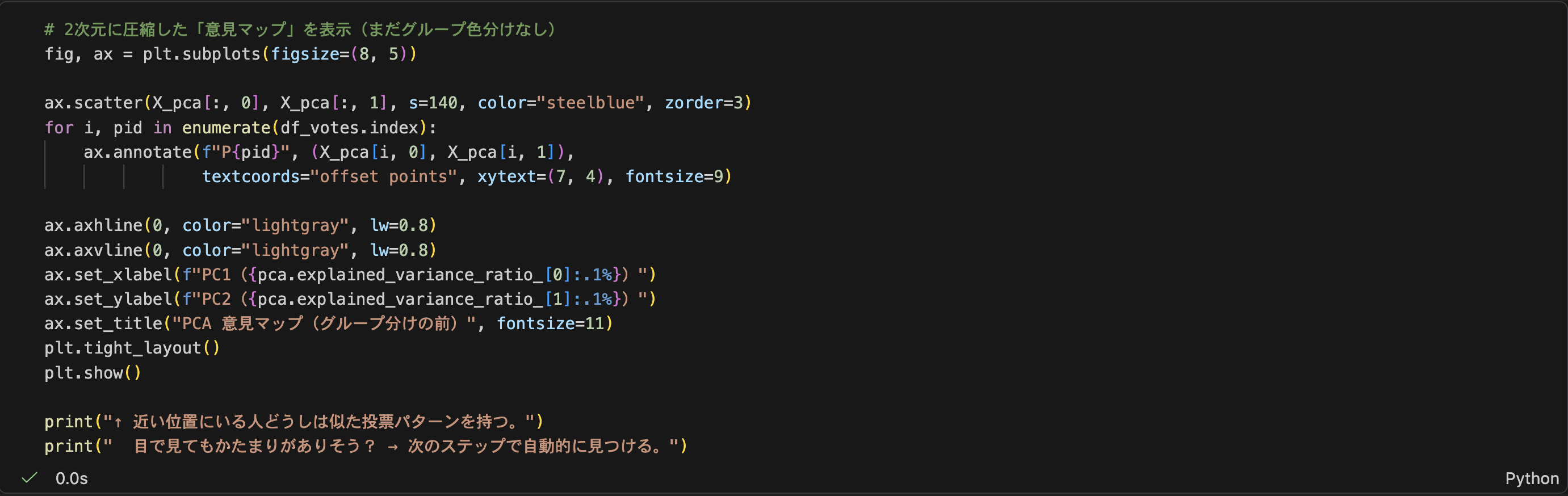The image size is (1568, 496).
Task: Click the ax.set_xlabel line
Action: pos(350,275)
